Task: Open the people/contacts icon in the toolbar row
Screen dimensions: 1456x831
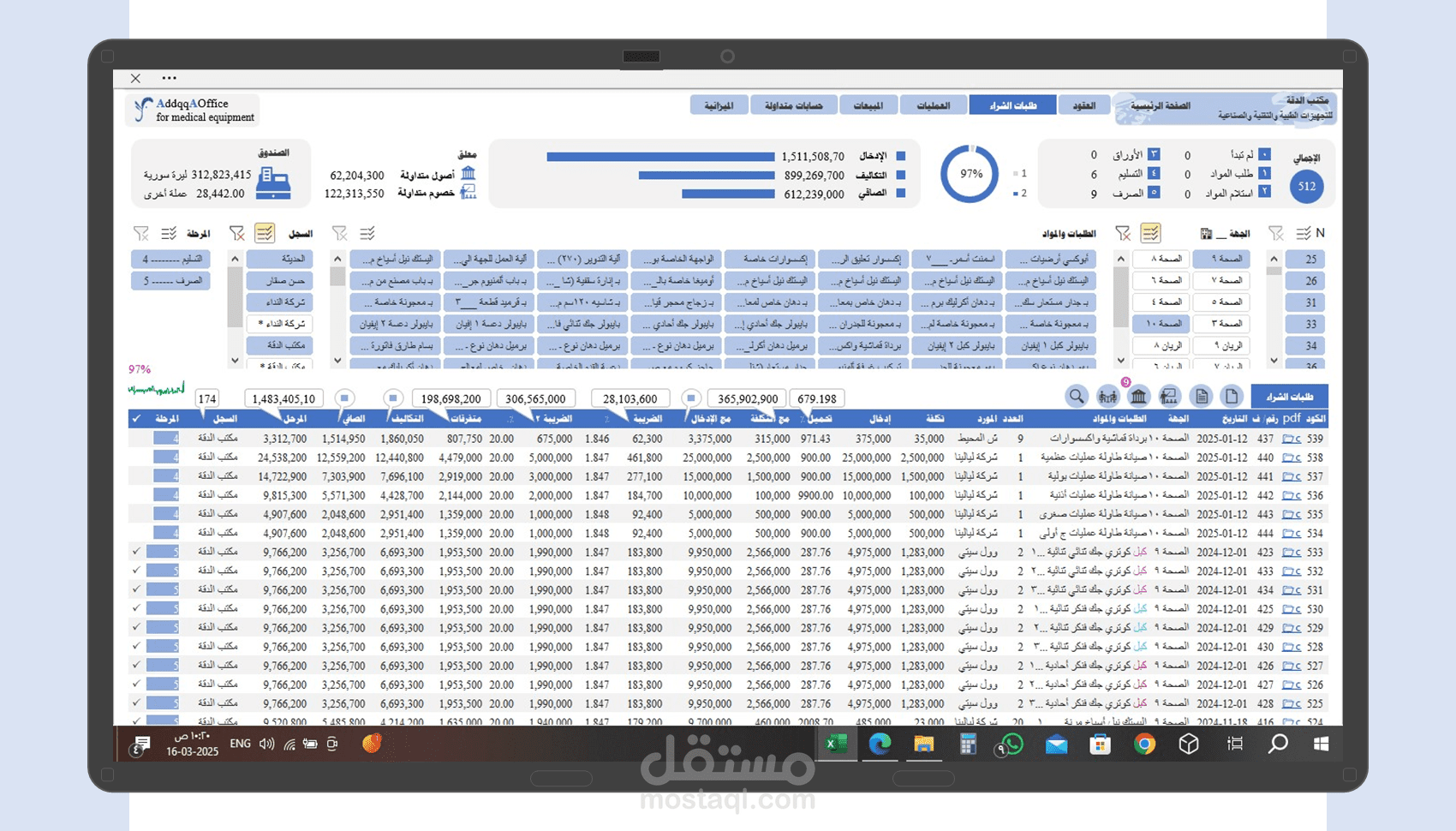Action: point(1108,397)
